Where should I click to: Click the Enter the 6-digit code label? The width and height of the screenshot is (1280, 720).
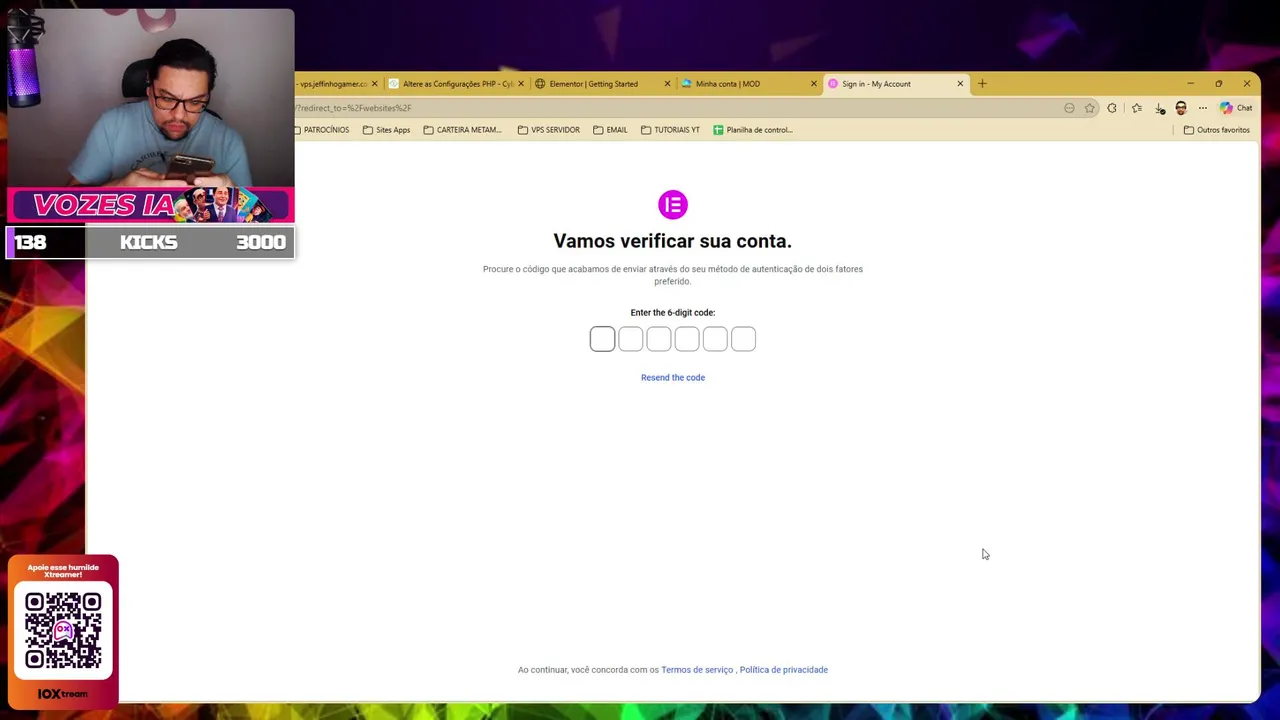point(673,313)
